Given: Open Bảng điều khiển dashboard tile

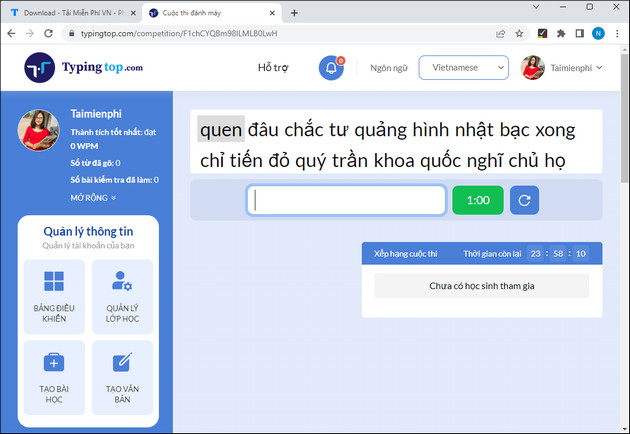Looking at the screenshot, I should (x=54, y=297).
